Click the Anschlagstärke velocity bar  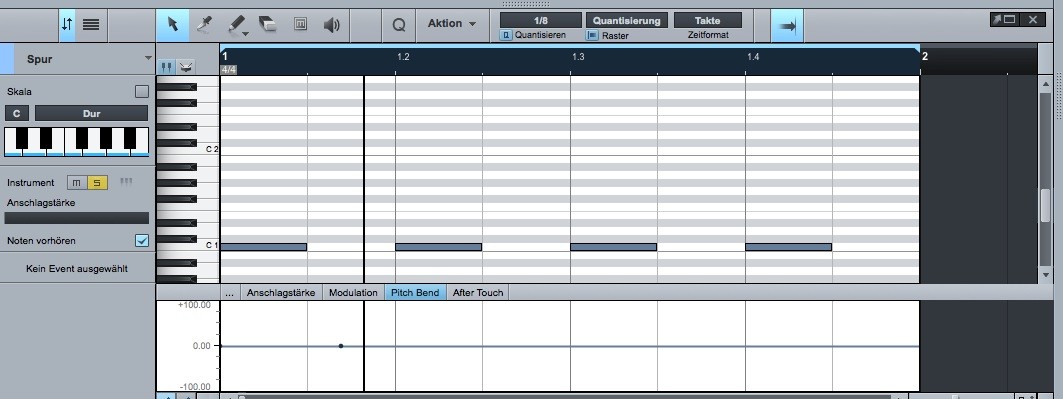[x=77, y=218]
